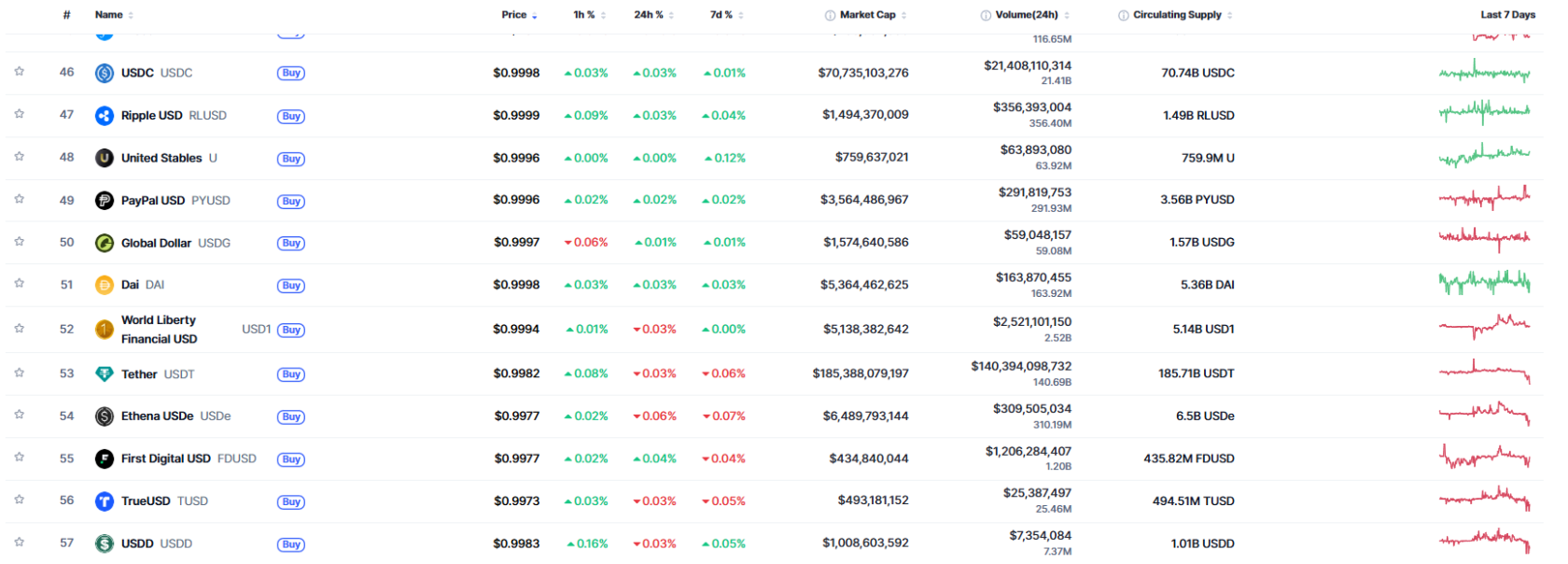Click the Dai coin logo icon
Image resolution: width=1568 pixels, height=564 pixels.
105,285
